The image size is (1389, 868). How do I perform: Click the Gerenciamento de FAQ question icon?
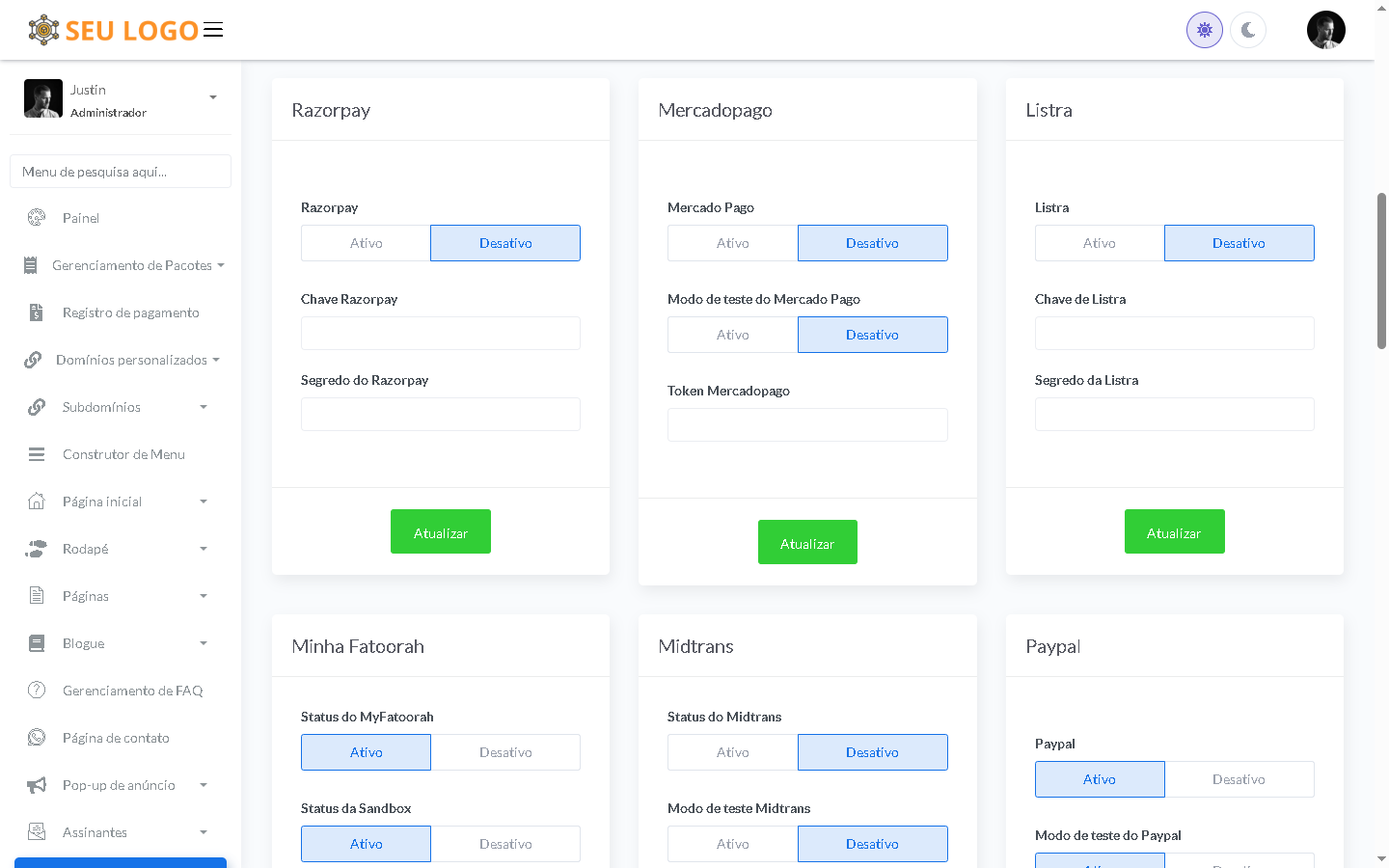click(37, 691)
